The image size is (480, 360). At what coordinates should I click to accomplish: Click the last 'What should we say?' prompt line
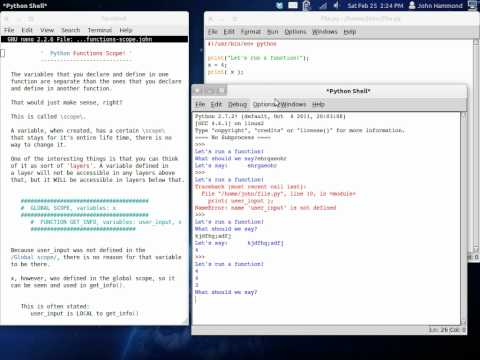coord(226,292)
